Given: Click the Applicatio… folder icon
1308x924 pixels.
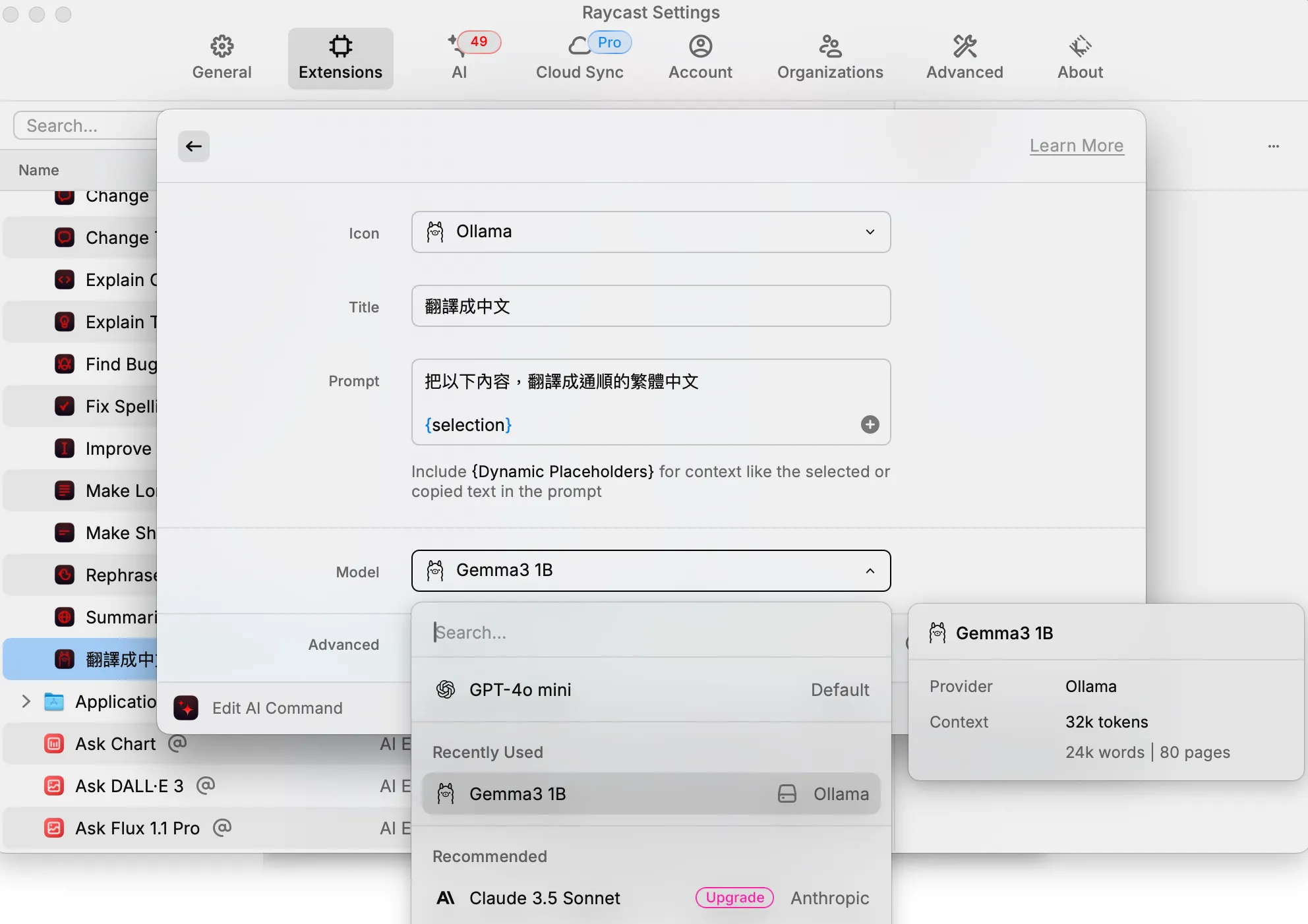Looking at the screenshot, I should (x=54, y=701).
